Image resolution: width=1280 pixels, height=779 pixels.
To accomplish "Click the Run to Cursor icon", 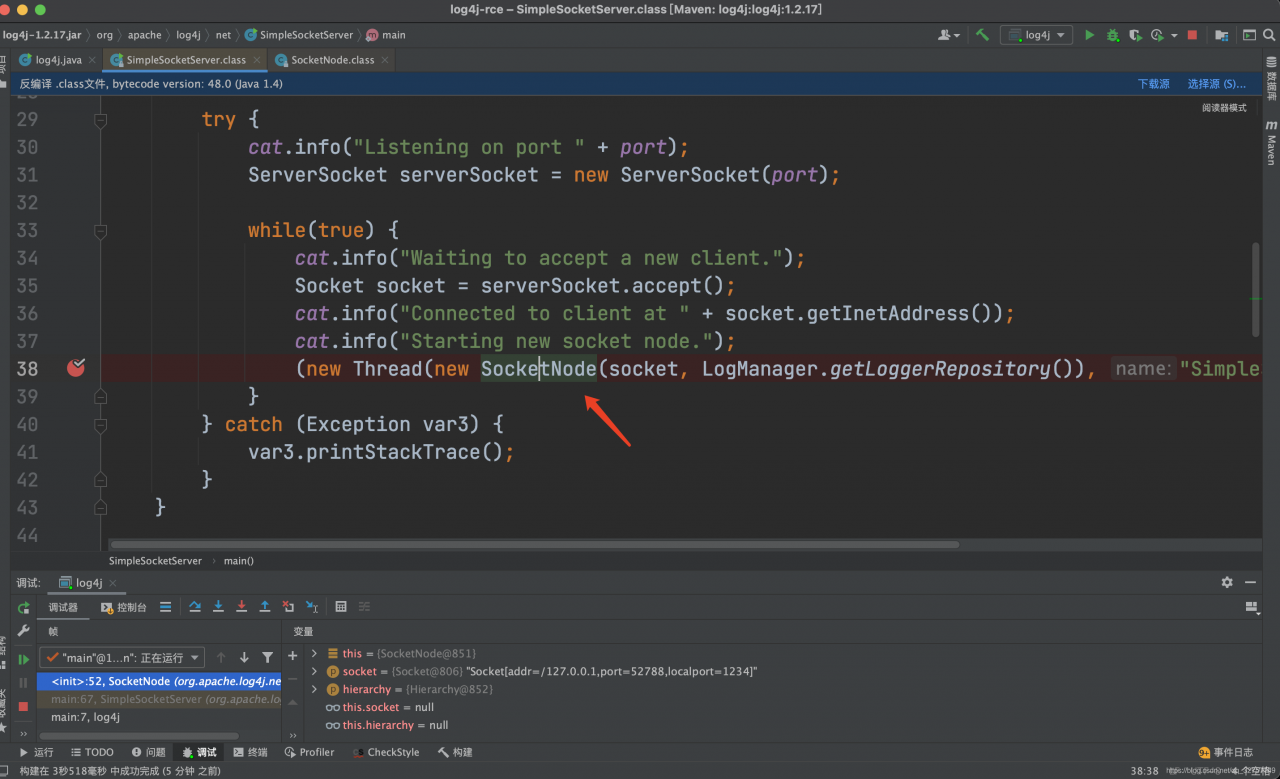I will coord(312,606).
